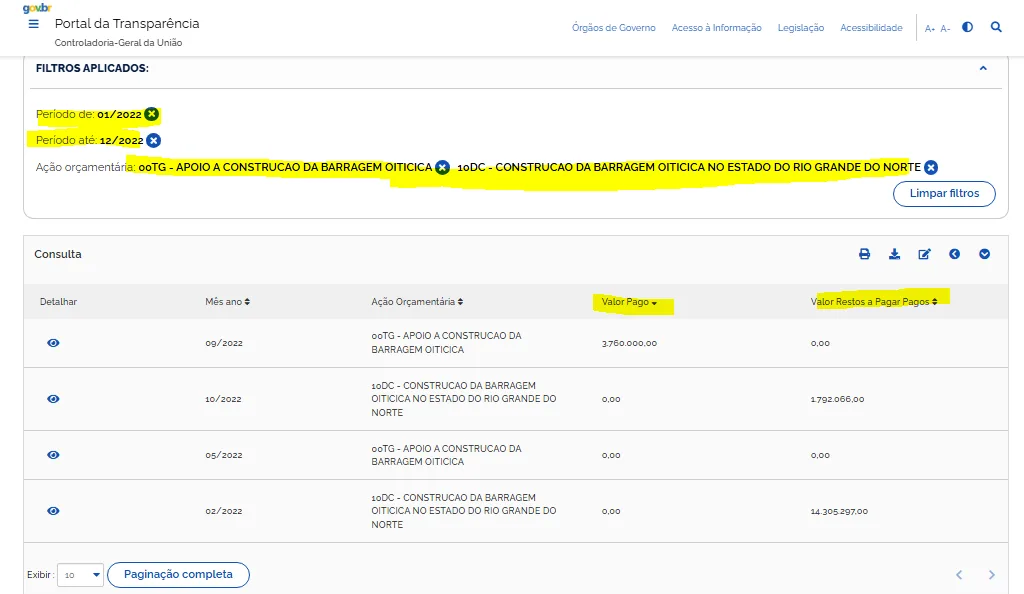Remove the 10DC Construcao da Barragem filter

click(x=931, y=167)
